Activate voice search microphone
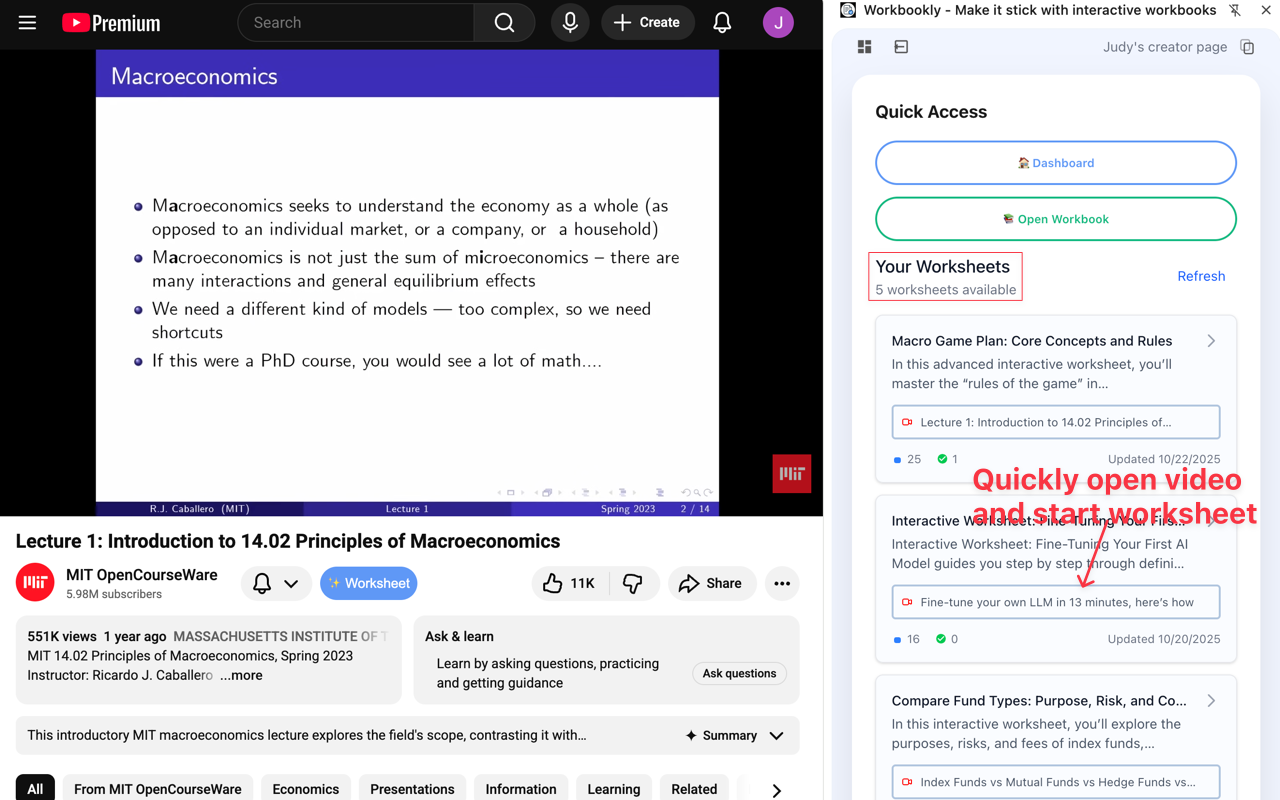The image size is (1280, 800). [x=570, y=22]
